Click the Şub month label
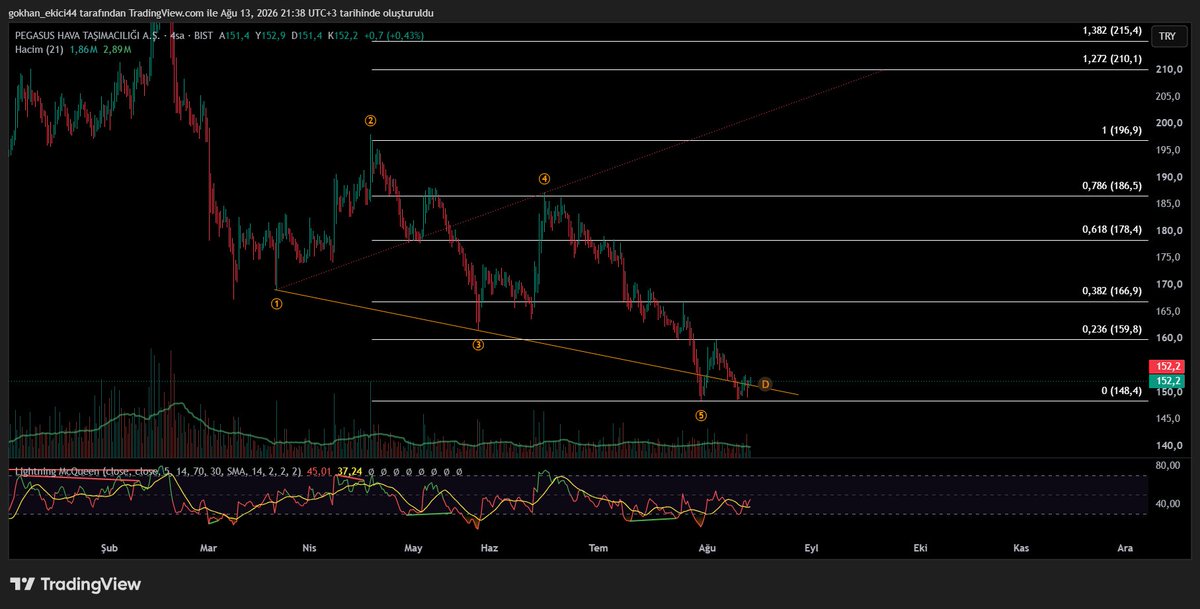The image size is (1200, 609). pyautogui.click(x=110, y=548)
